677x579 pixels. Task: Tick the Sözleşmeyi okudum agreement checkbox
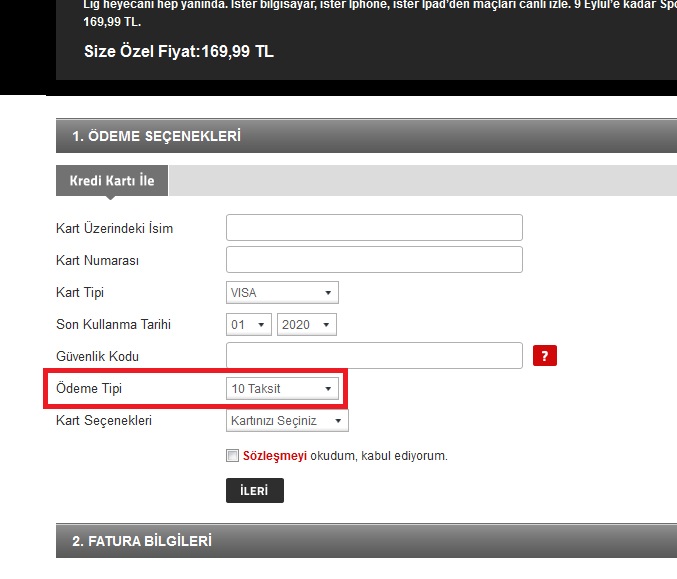[x=233, y=455]
